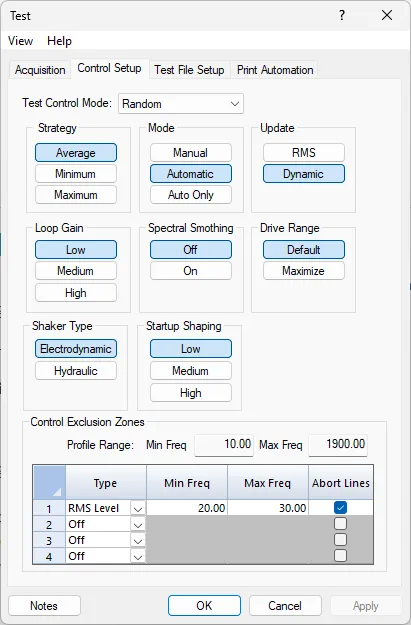Choose Electrodynamic shaker type

coord(76,349)
